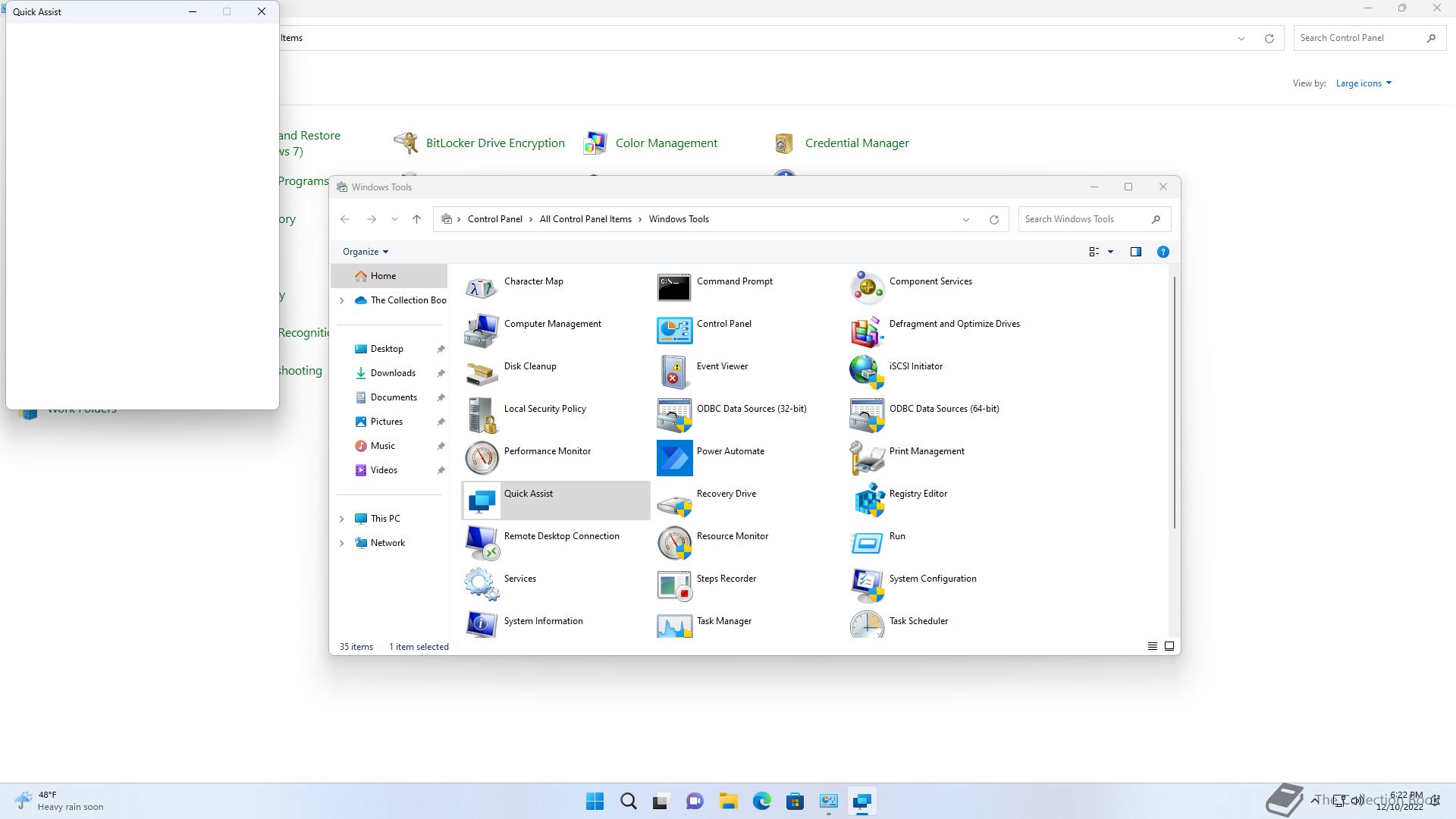1456x819 pixels.
Task: Select Home in the navigation pane
Action: (x=389, y=276)
